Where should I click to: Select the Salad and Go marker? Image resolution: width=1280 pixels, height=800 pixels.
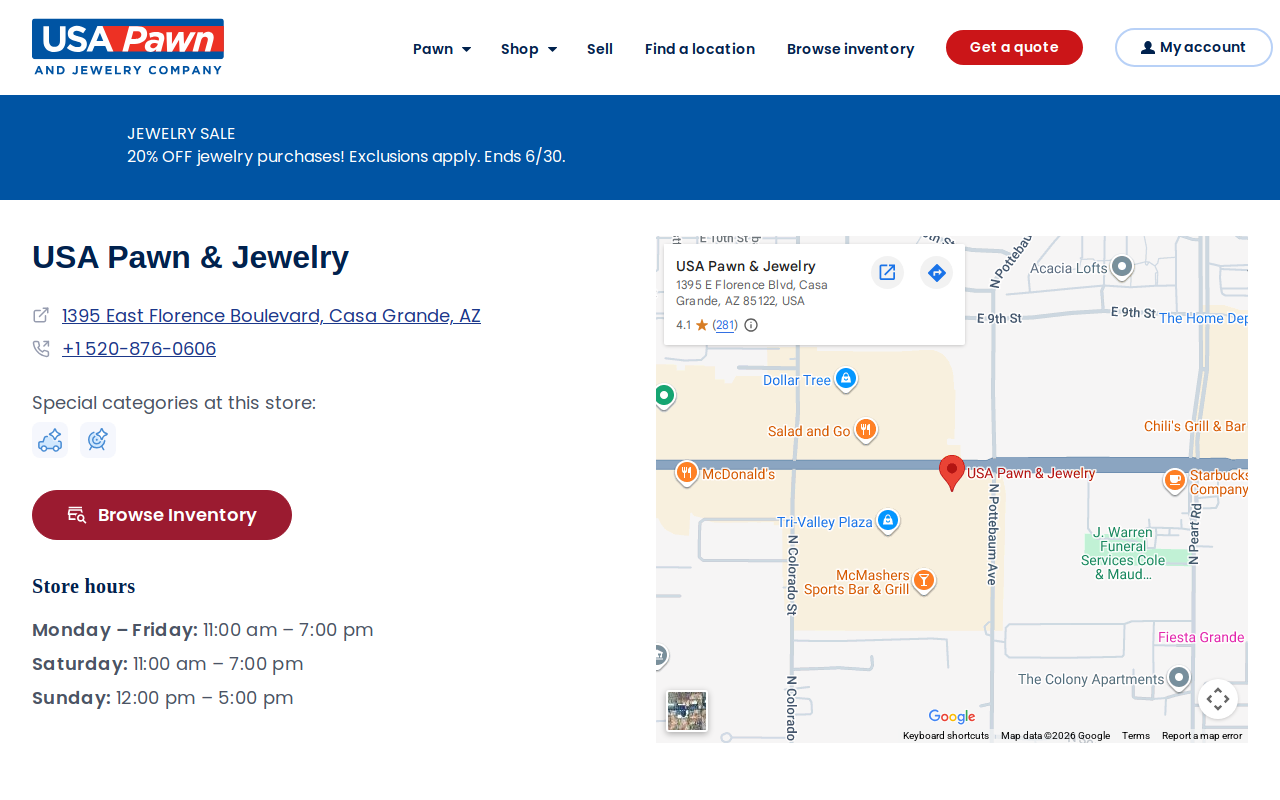[x=866, y=430]
